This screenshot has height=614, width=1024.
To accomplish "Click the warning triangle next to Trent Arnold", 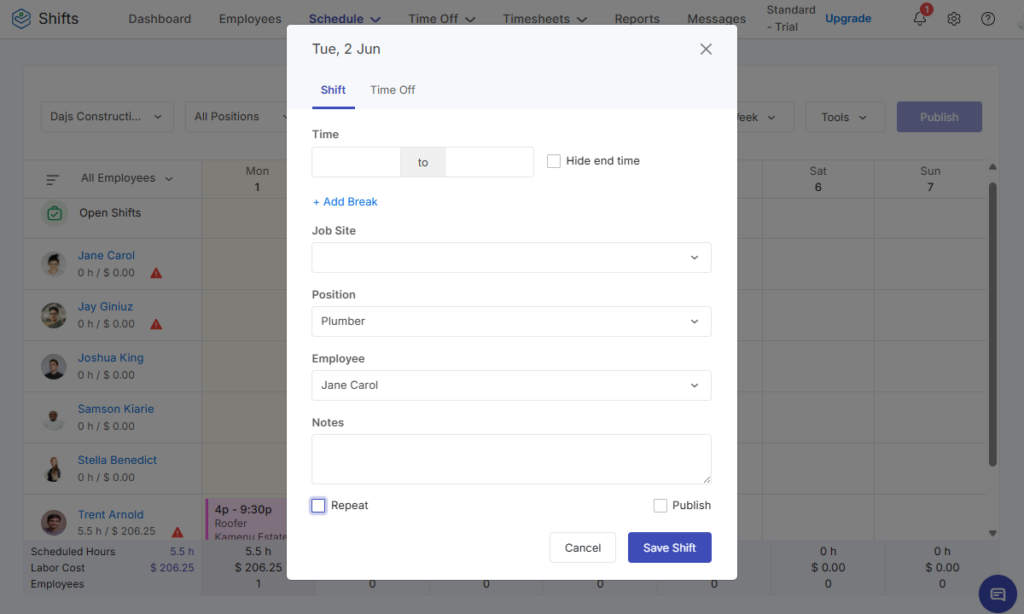I will 177,532.
